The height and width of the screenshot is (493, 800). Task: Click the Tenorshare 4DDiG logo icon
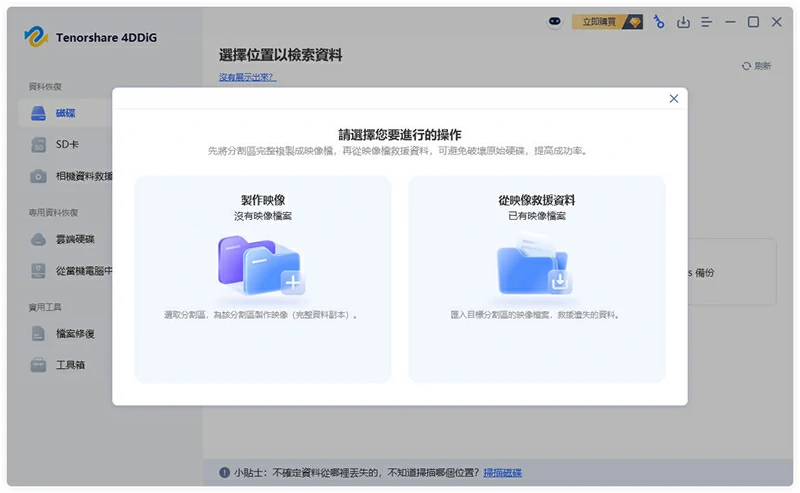point(36,37)
